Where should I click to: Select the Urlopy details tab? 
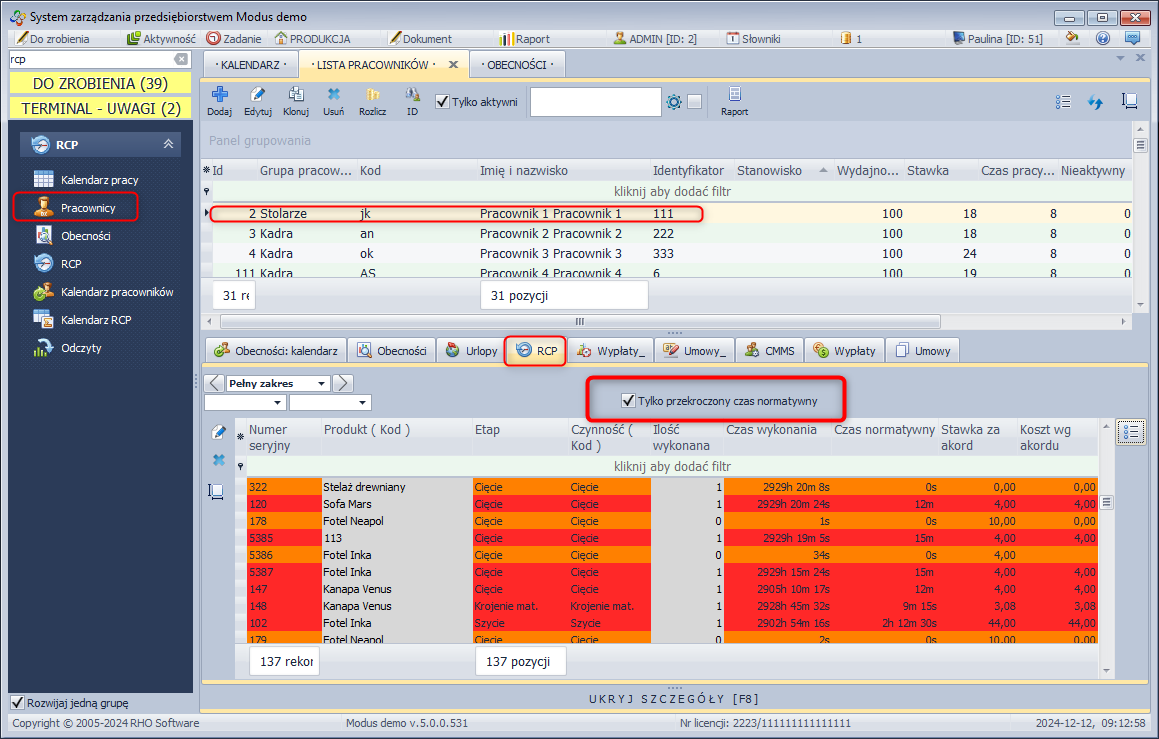pyautogui.click(x=471, y=350)
